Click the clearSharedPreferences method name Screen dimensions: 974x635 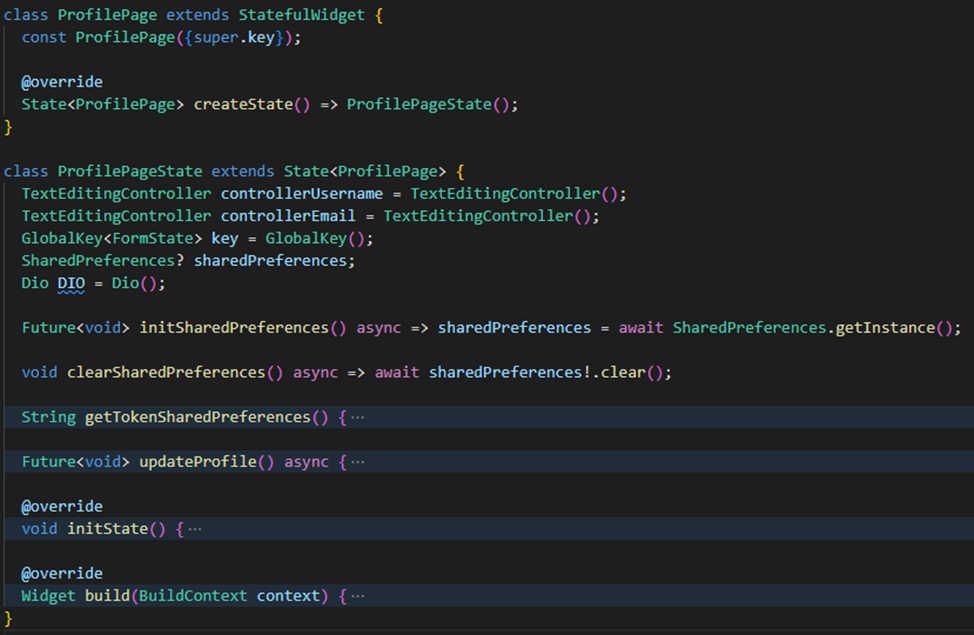click(168, 372)
